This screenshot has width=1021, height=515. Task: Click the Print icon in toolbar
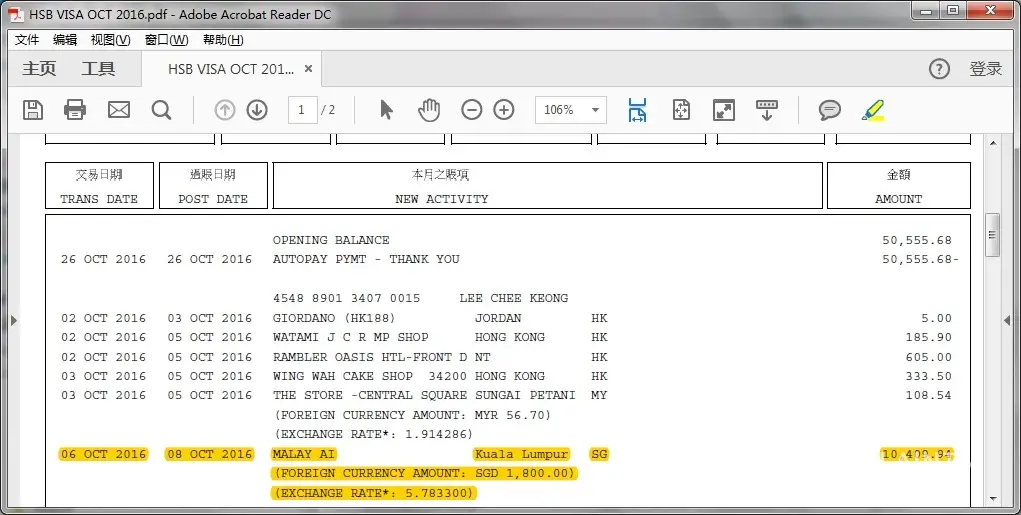pos(75,110)
